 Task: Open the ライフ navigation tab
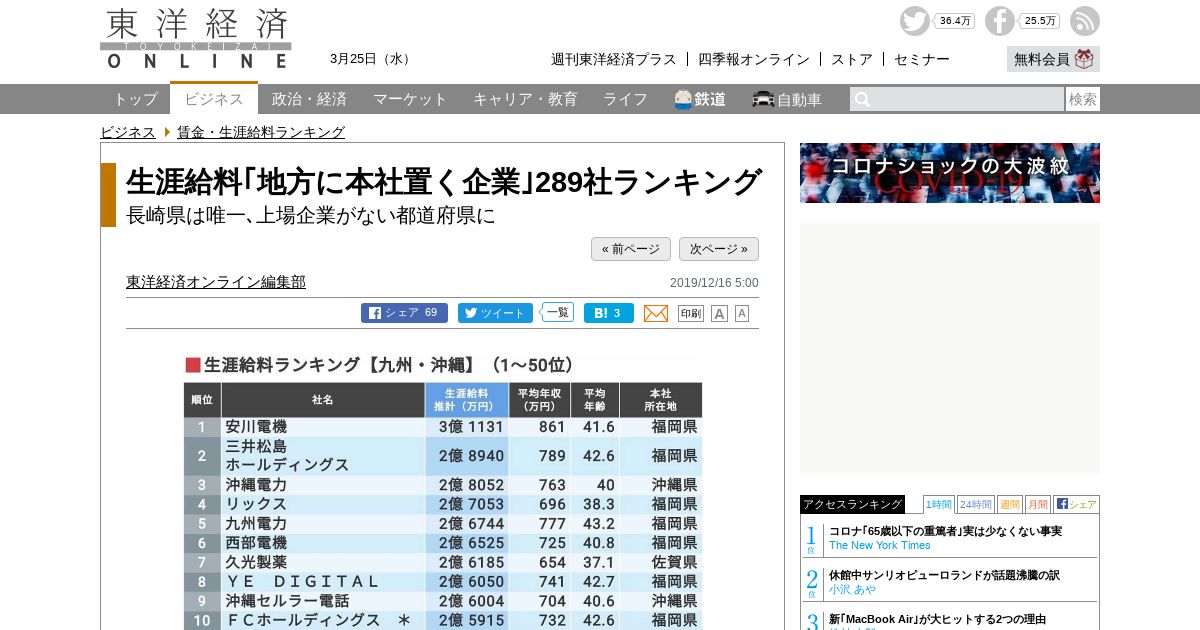[625, 99]
